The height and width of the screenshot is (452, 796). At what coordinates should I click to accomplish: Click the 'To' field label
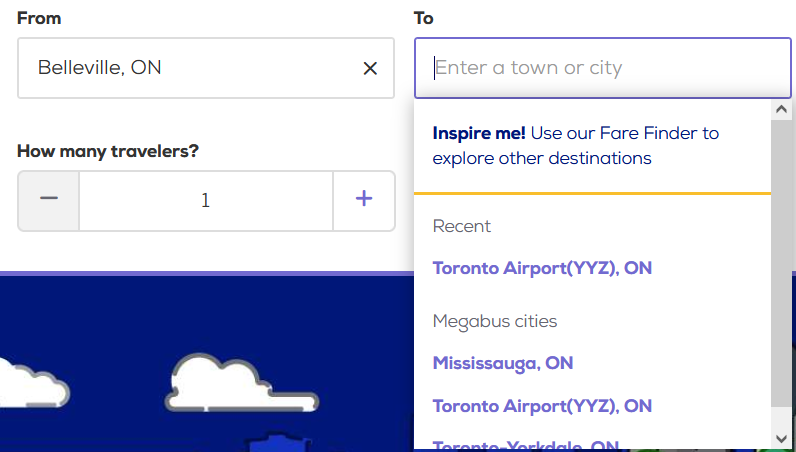tap(423, 18)
